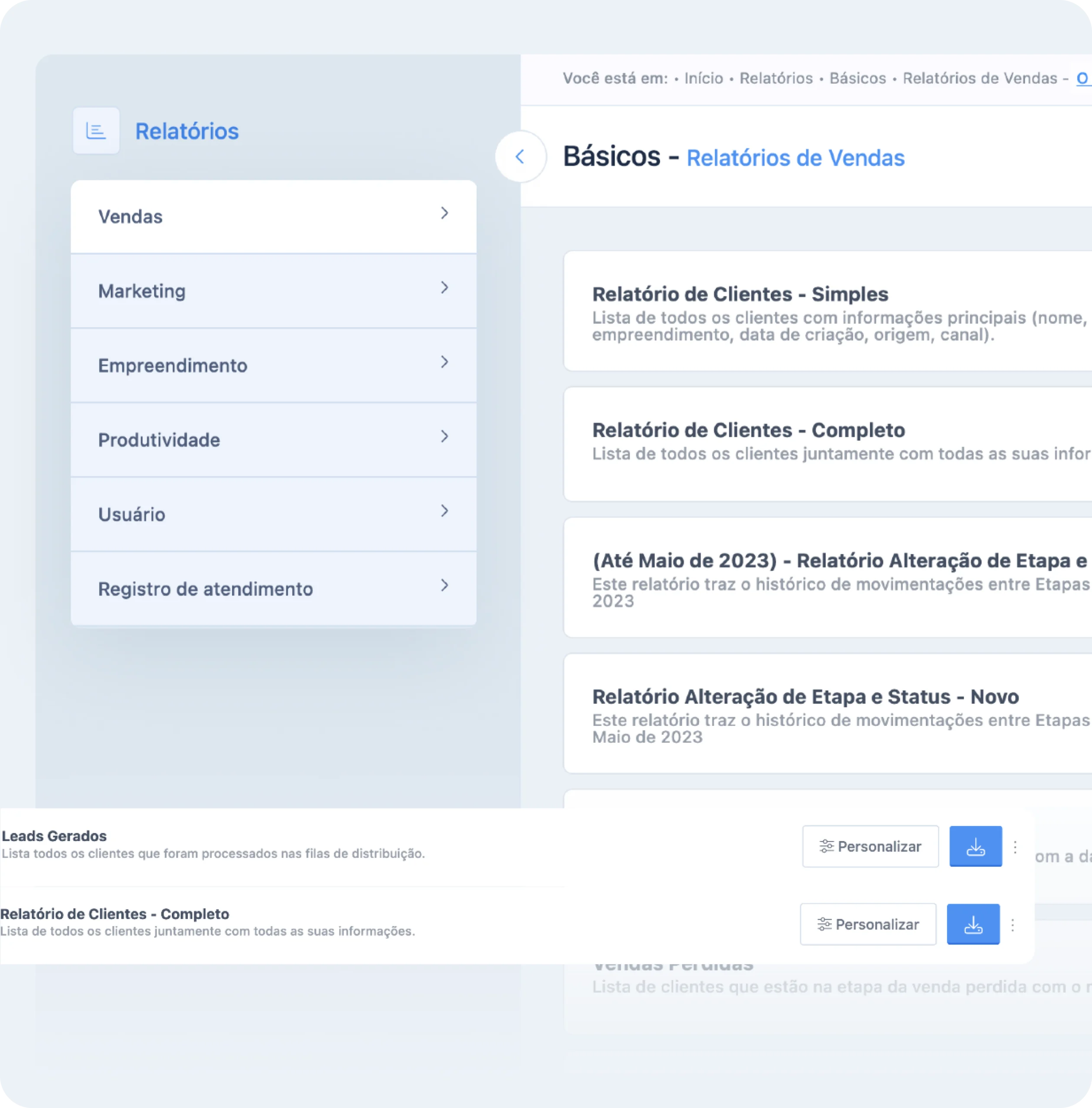Viewport: 1092px width, 1108px height.
Task: Open Relatório de Clientes - Simples card
Action: (828, 312)
